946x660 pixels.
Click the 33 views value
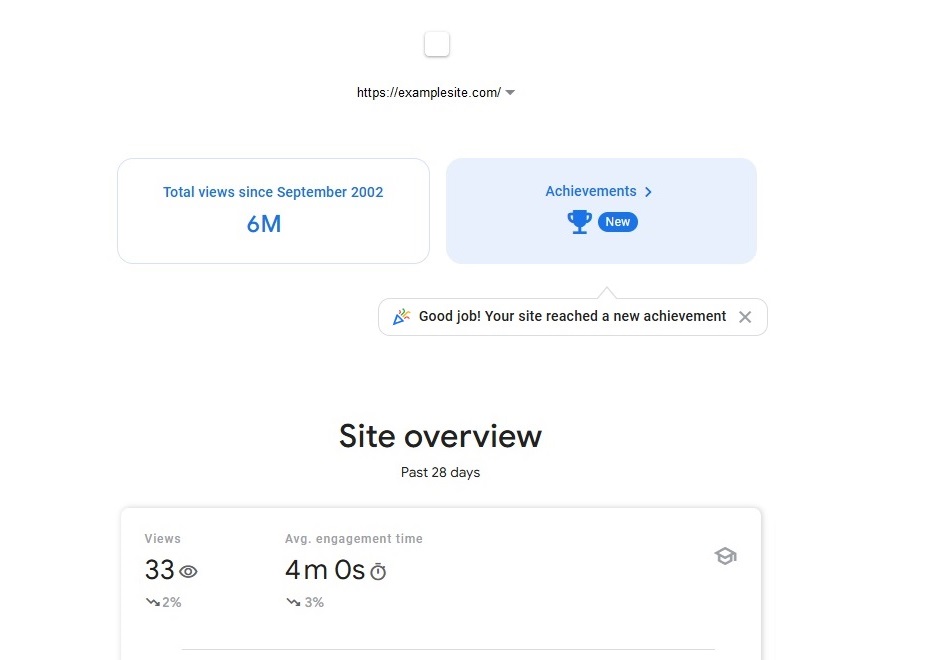point(158,570)
